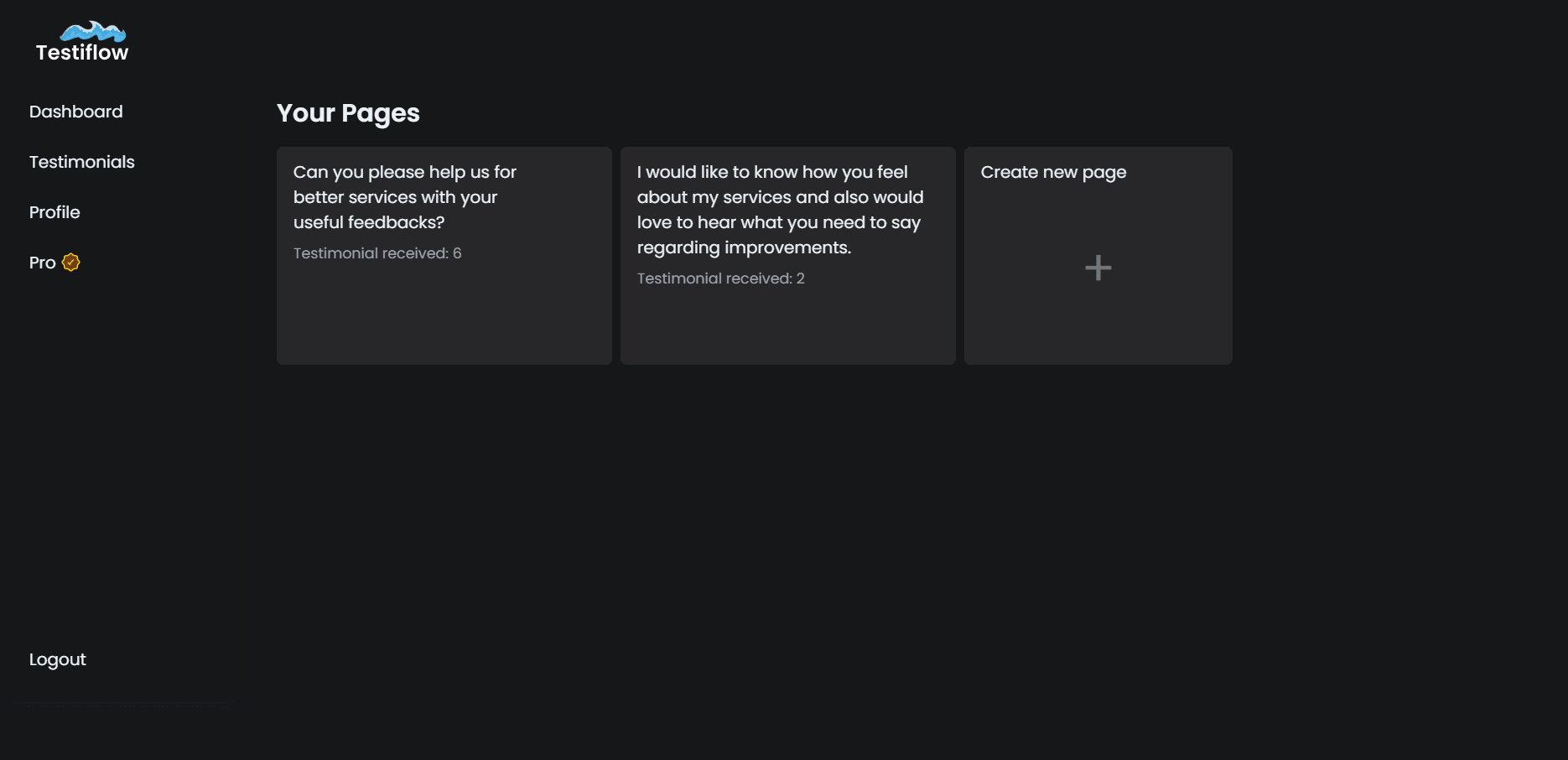Click the "regarding improvements." line in second card
The width and height of the screenshot is (1568, 760).
(x=744, y=247)
